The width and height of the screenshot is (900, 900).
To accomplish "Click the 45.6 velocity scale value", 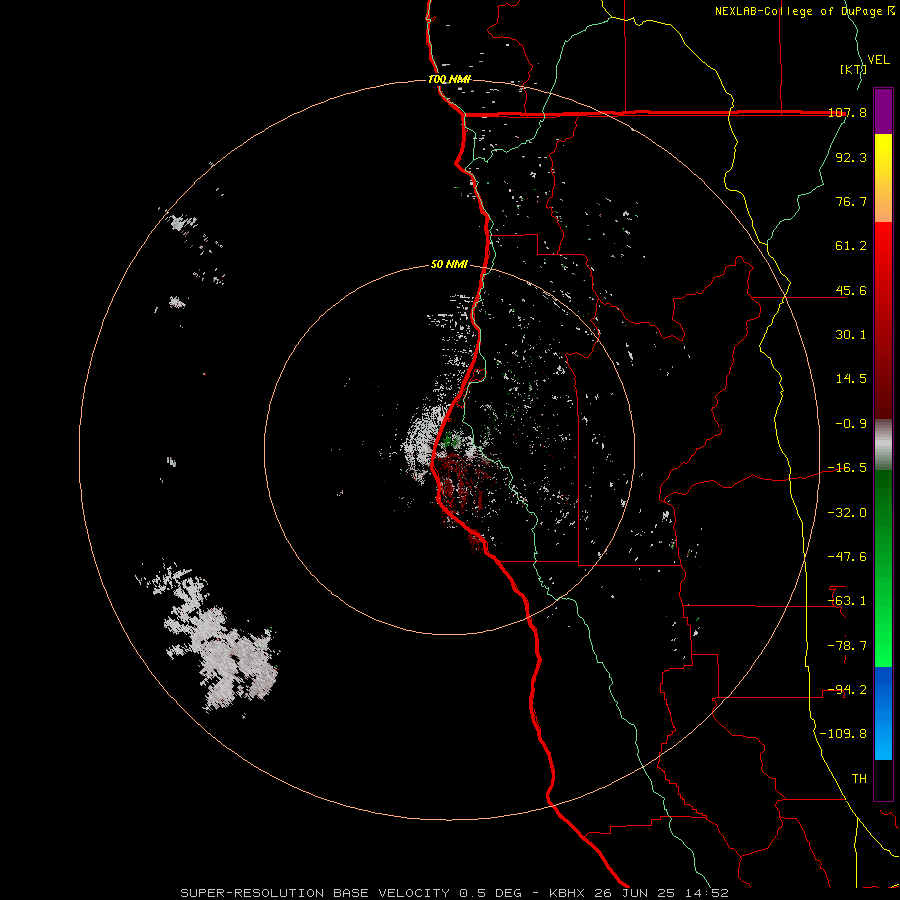I will click(x=851, y=290).
